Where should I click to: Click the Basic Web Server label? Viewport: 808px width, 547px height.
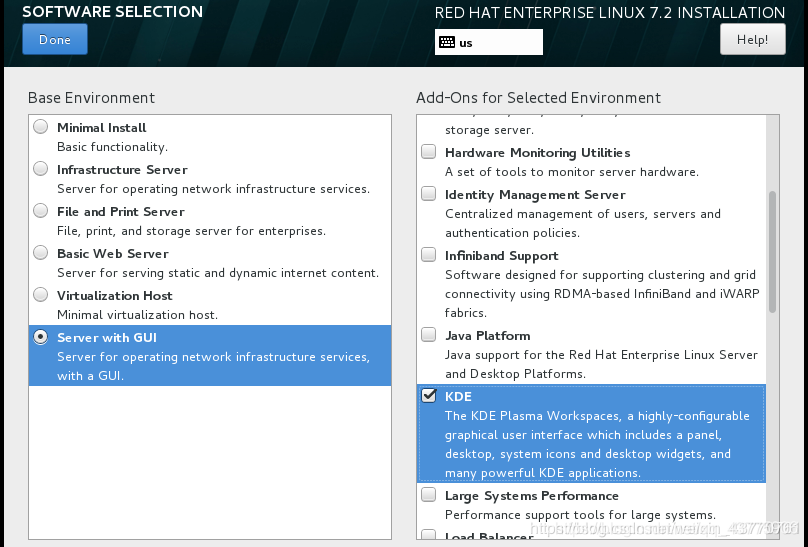point(113,254)
